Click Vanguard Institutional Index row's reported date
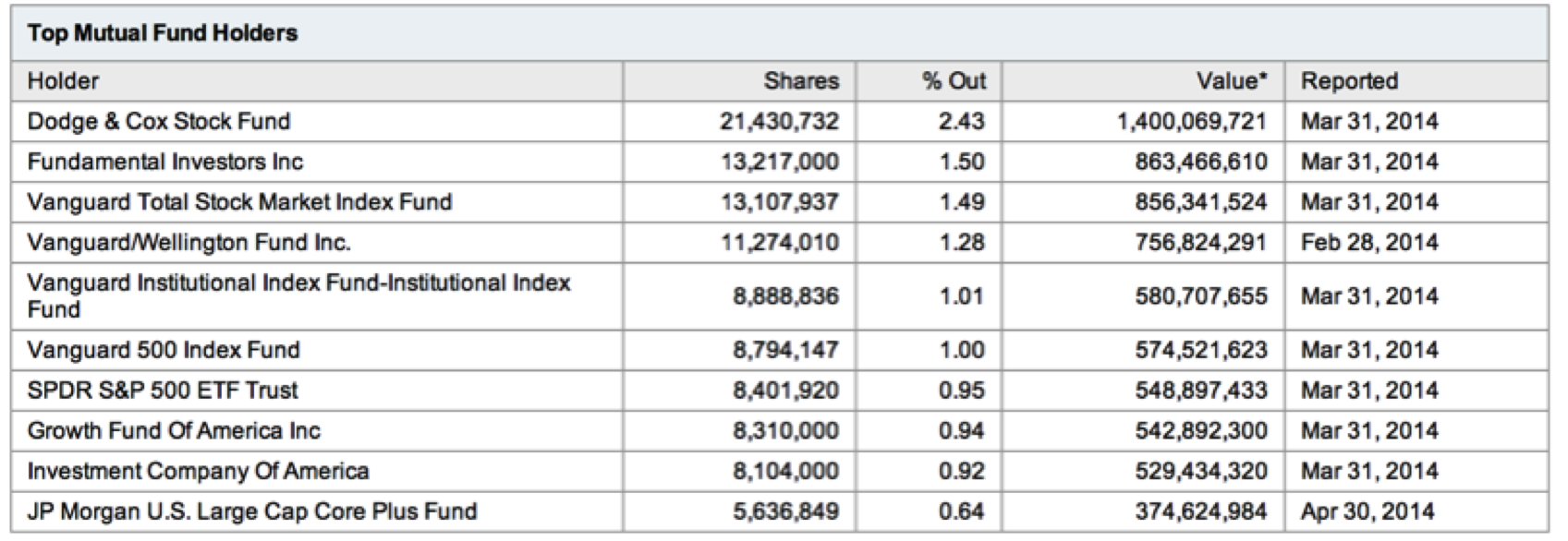The height and width of the screenshot is (541, 1568). [1369, 296]
